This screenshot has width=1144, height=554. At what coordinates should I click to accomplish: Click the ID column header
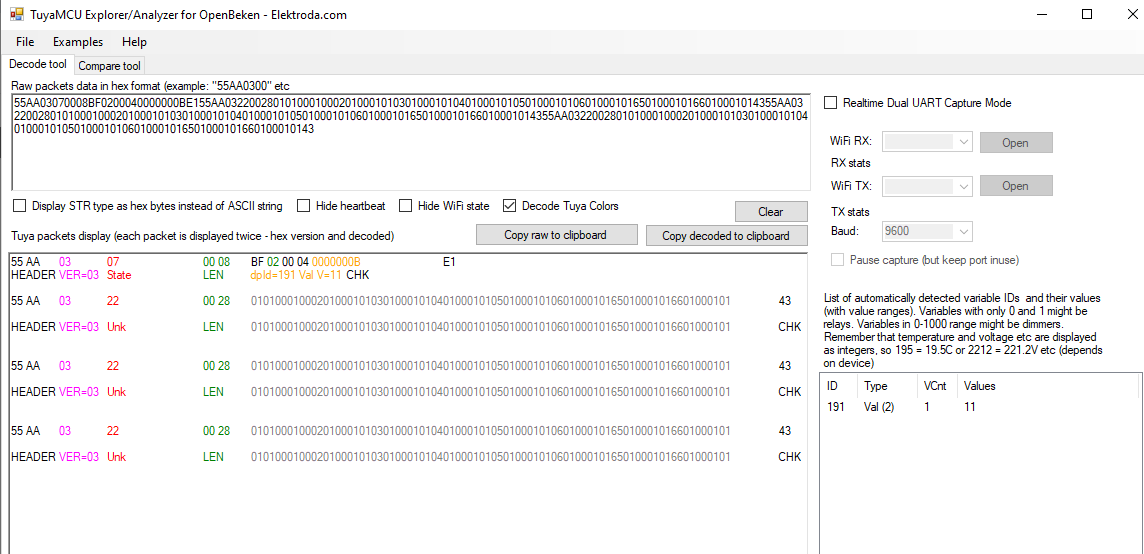[839, 386]
